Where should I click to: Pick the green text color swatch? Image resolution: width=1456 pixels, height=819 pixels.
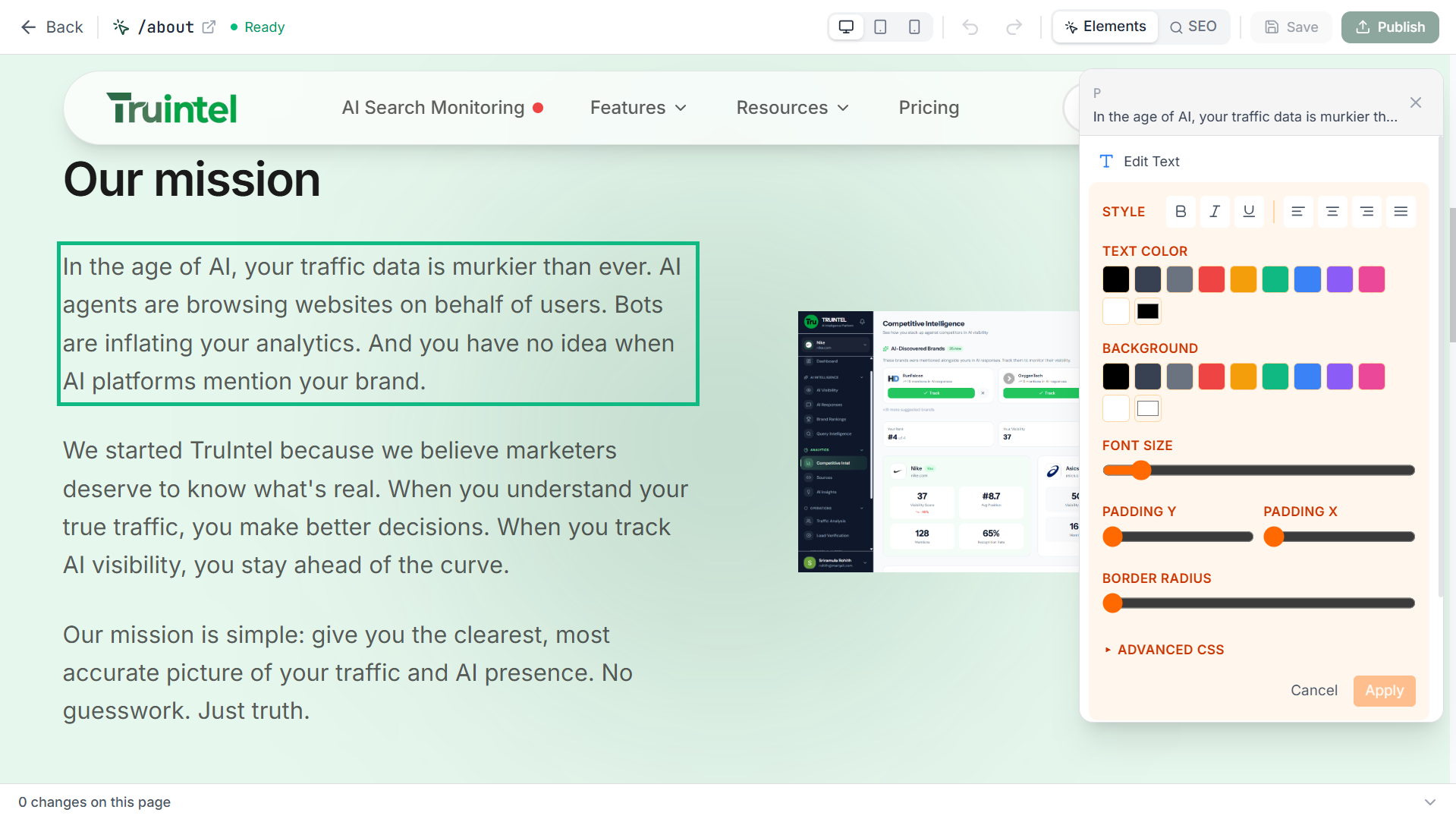(1275, 279)
